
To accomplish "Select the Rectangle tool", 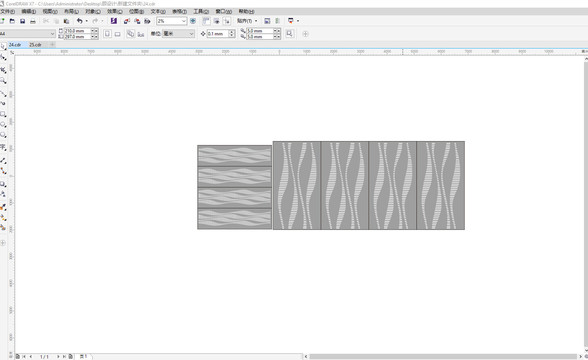I will click(3, 114).
